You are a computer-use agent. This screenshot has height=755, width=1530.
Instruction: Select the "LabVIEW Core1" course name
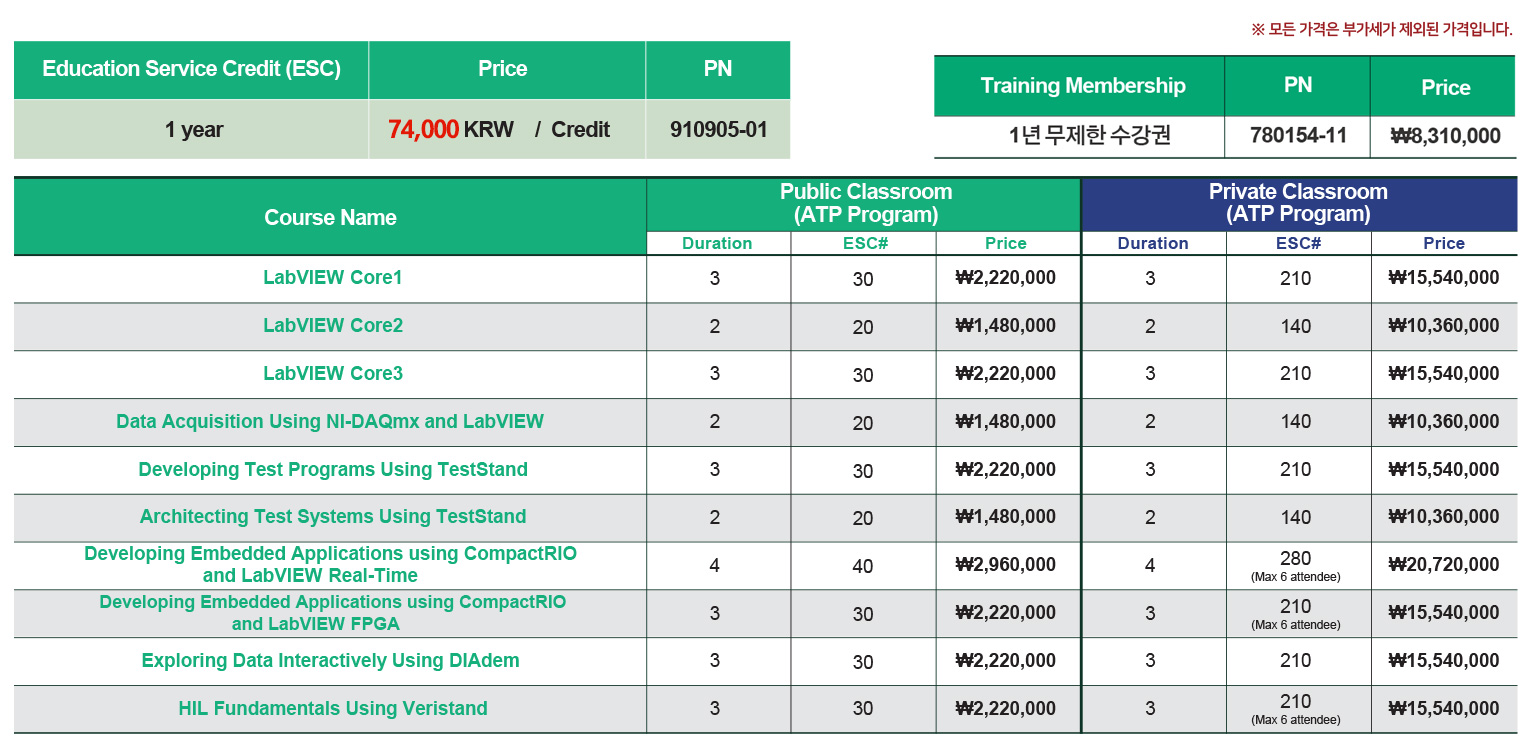(333, 278)
